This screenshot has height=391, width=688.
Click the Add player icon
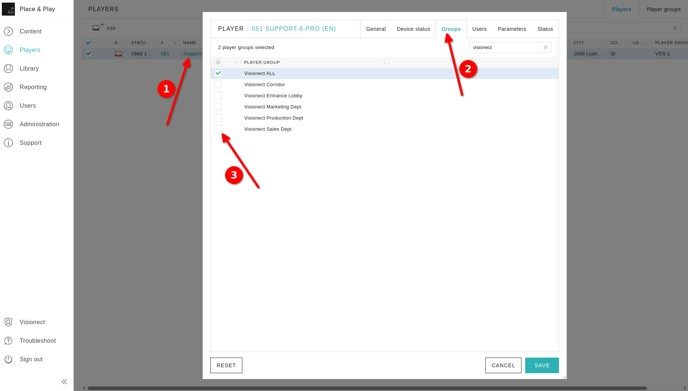(x=97, y=28)
